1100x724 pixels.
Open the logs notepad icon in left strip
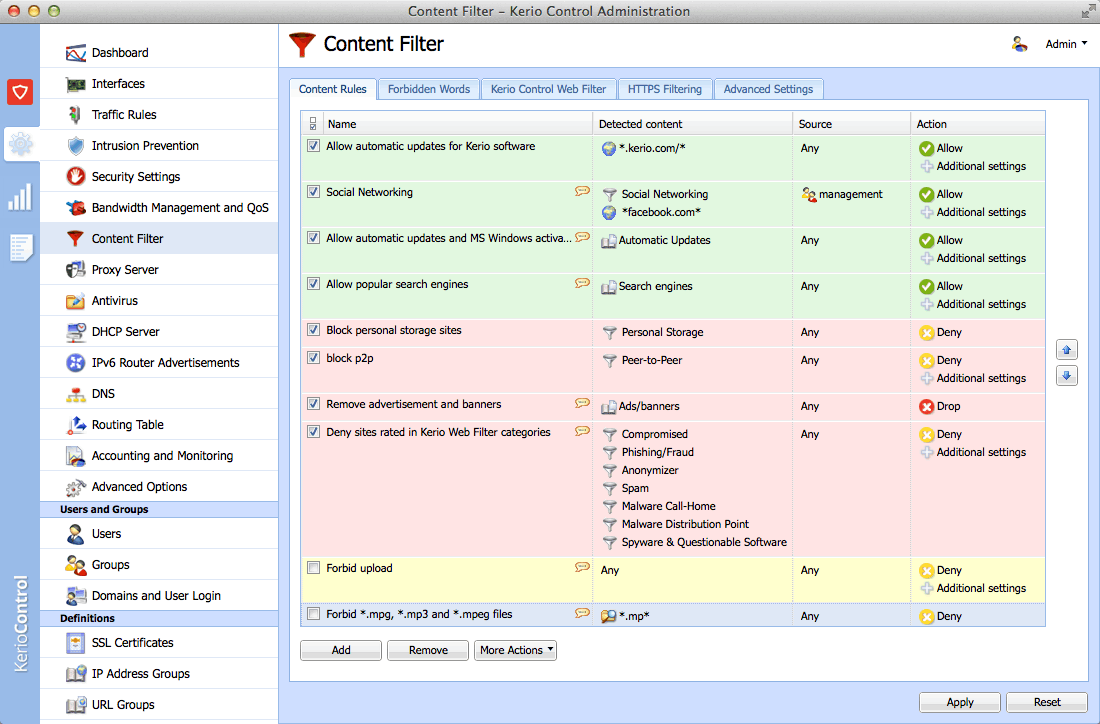point(20,248)
